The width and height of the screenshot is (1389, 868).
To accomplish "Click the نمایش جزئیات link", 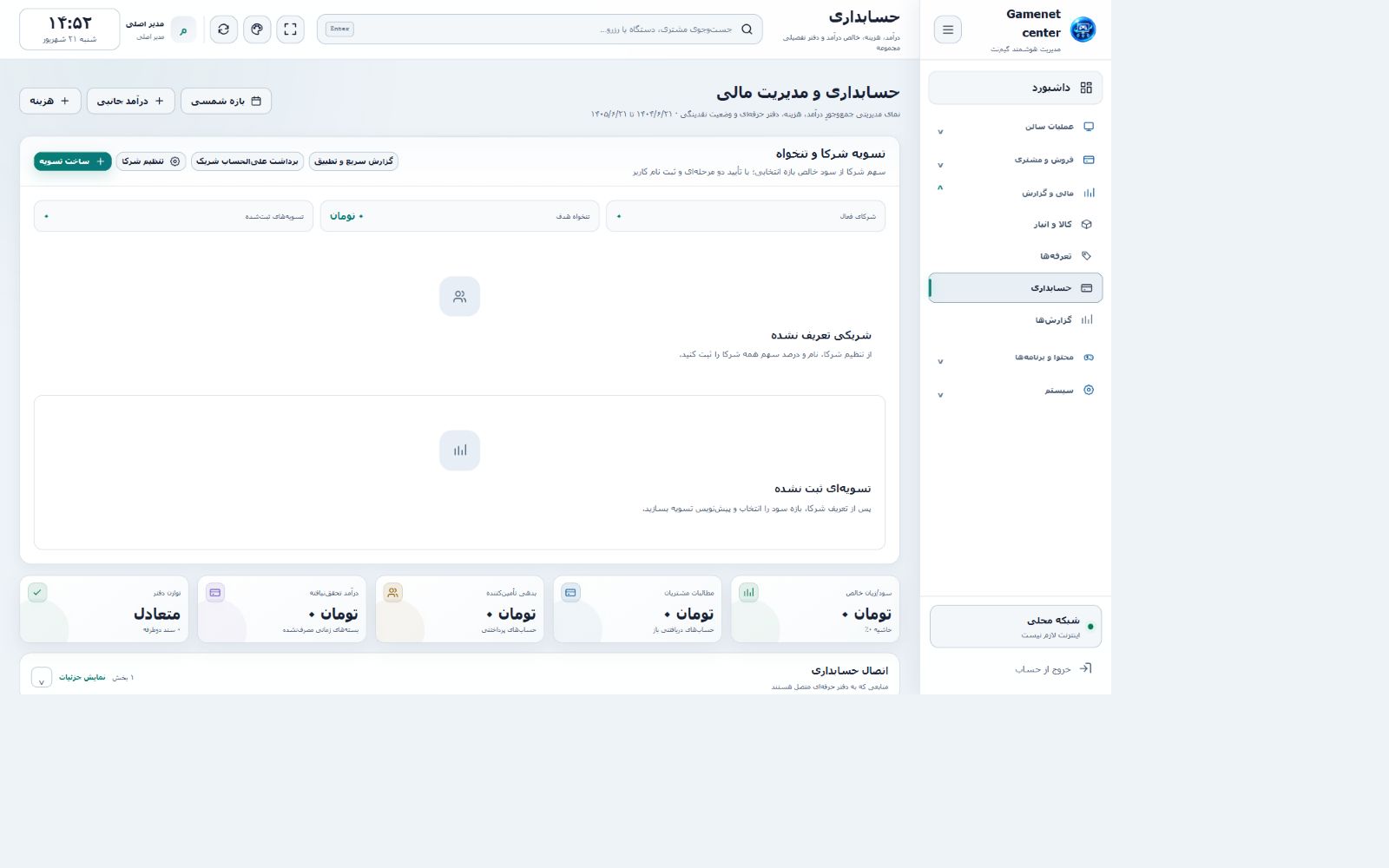I will coord(82,677).
